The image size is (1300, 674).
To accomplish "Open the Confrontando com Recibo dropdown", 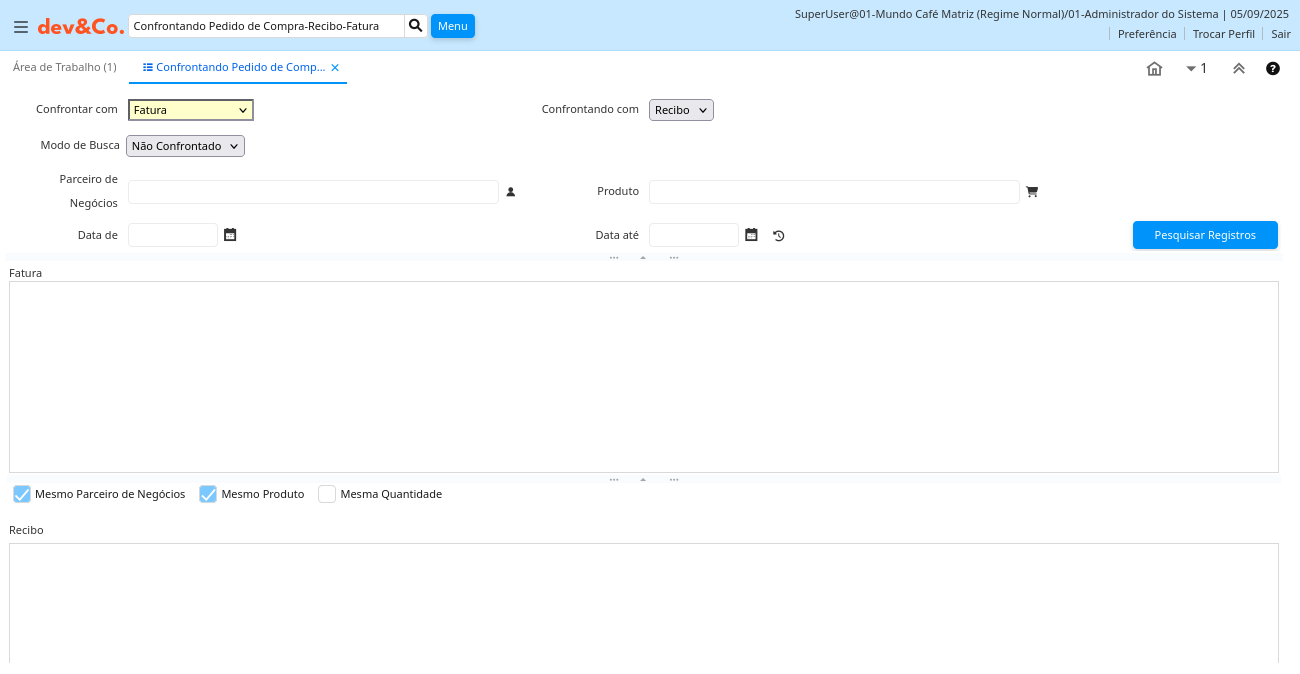I will pos(681,110).
